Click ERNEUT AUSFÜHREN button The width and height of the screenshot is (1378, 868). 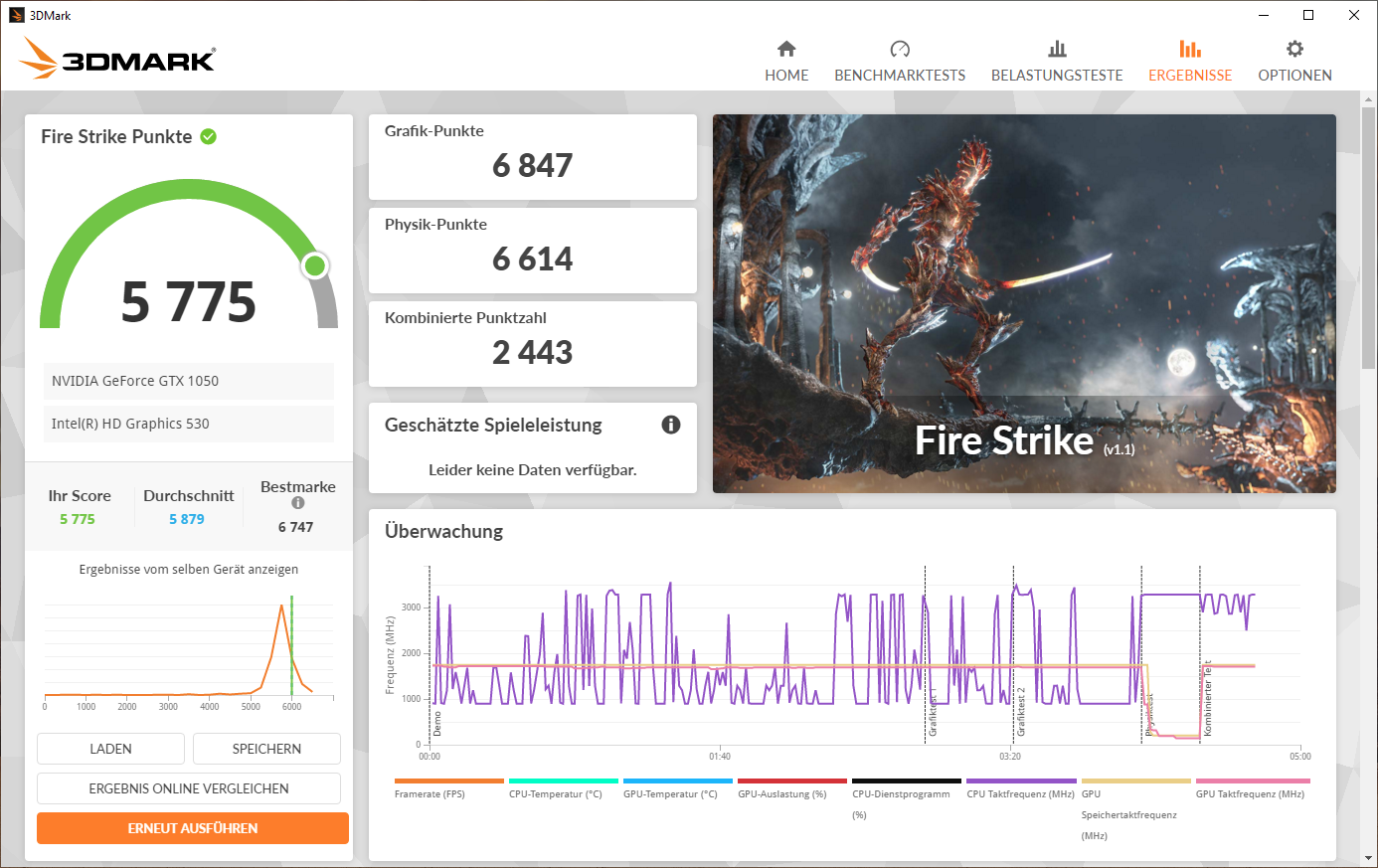point(193,828)
